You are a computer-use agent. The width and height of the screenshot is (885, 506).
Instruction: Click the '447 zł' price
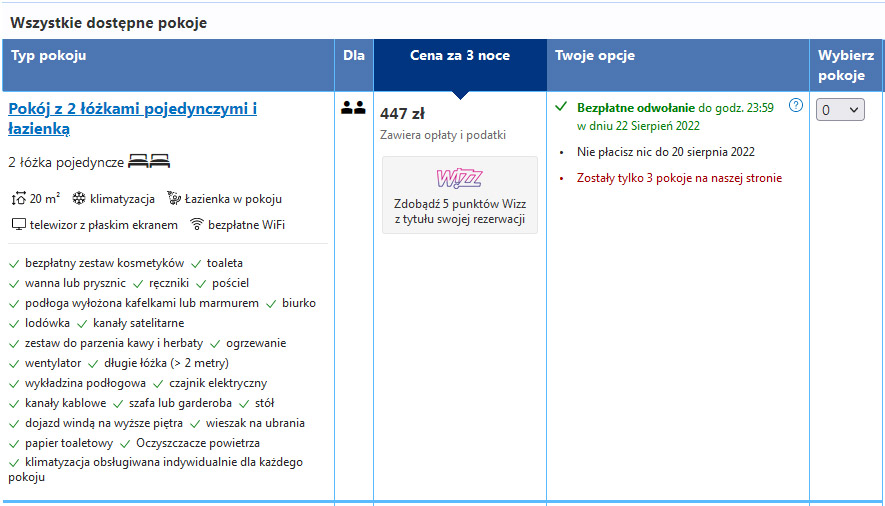click(x=402, y=114)
